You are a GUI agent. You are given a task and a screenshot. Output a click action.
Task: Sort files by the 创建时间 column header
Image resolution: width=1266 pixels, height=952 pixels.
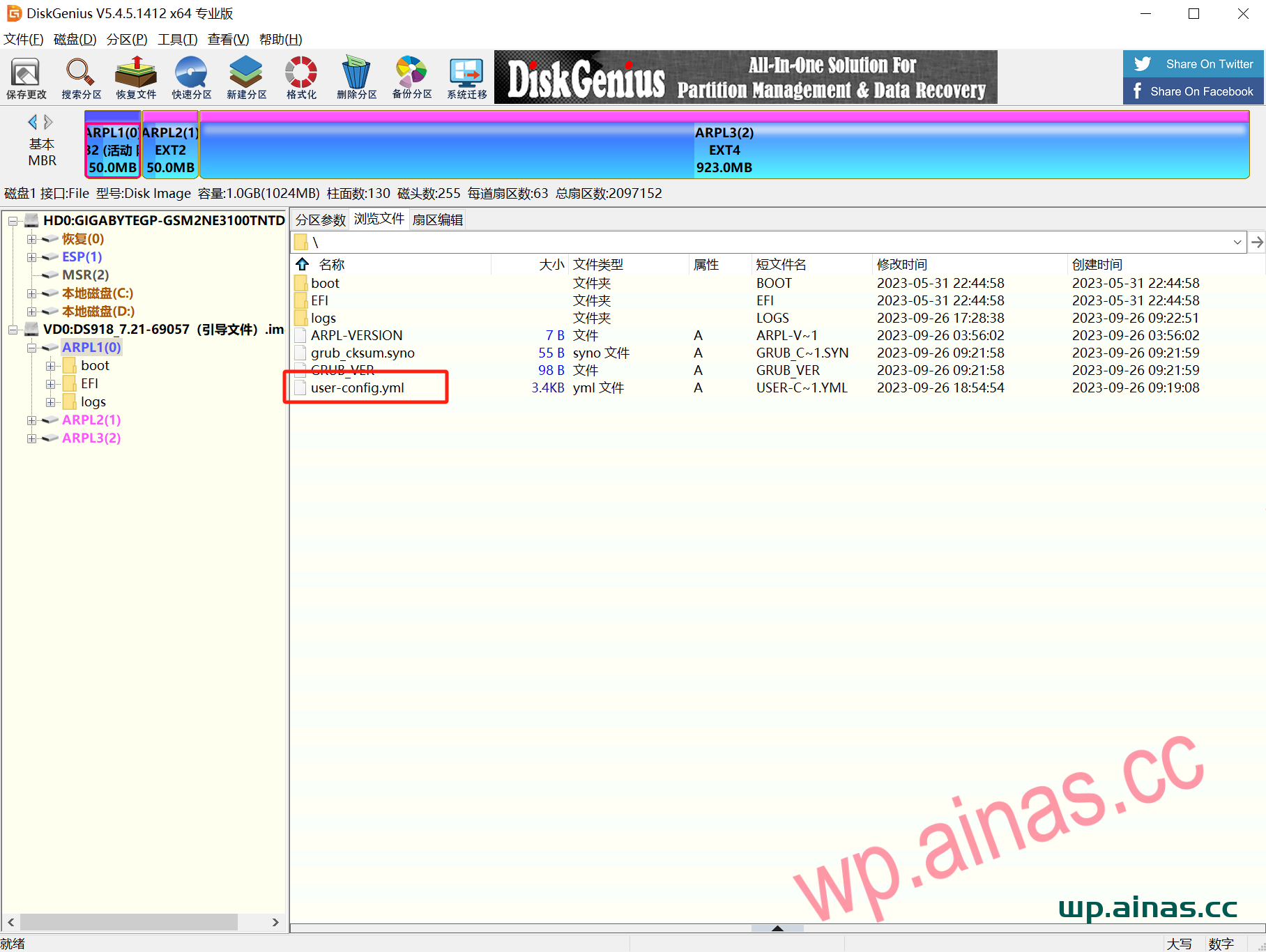[1097, 264]
